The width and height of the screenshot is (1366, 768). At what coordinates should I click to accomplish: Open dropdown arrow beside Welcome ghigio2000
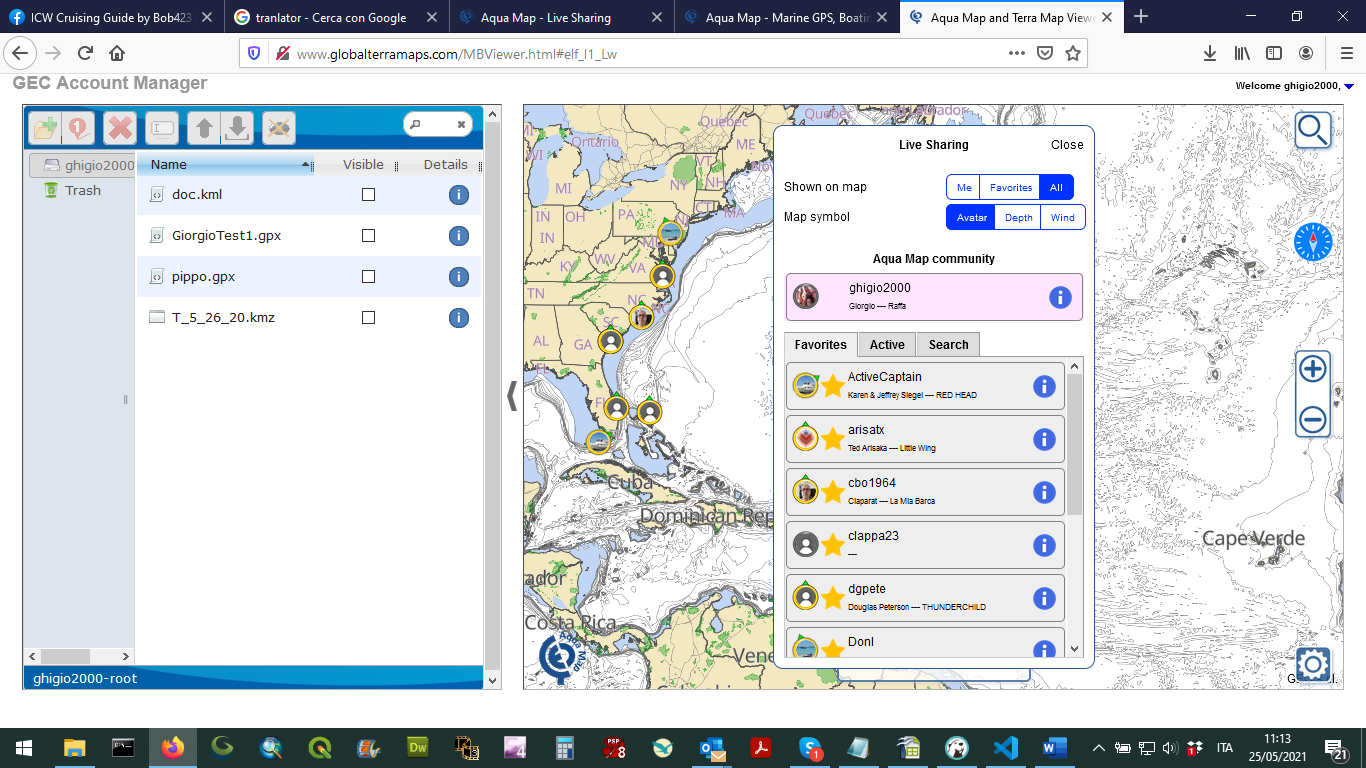tap(1349, 86)
